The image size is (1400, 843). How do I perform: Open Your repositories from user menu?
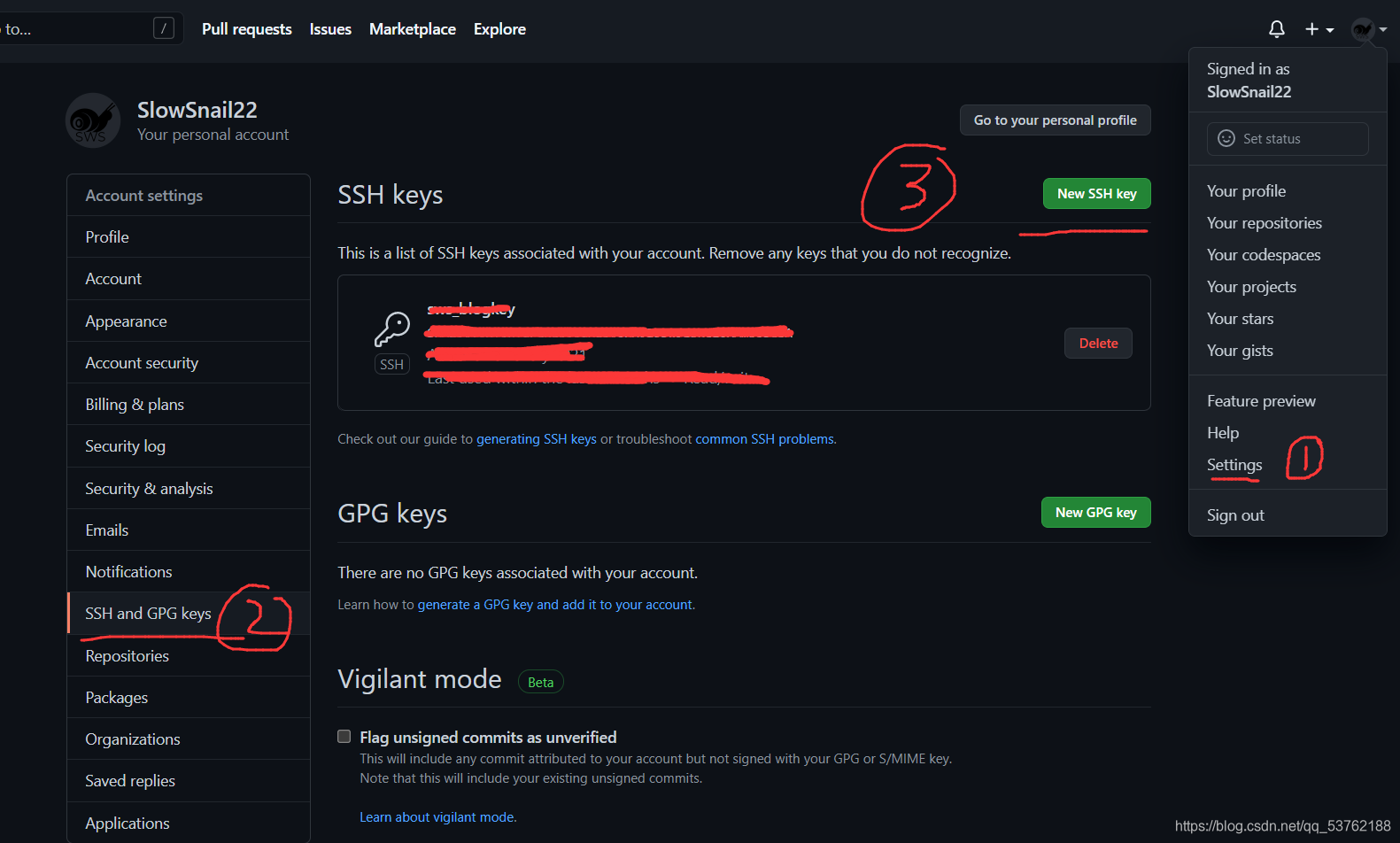(1288, 223)
